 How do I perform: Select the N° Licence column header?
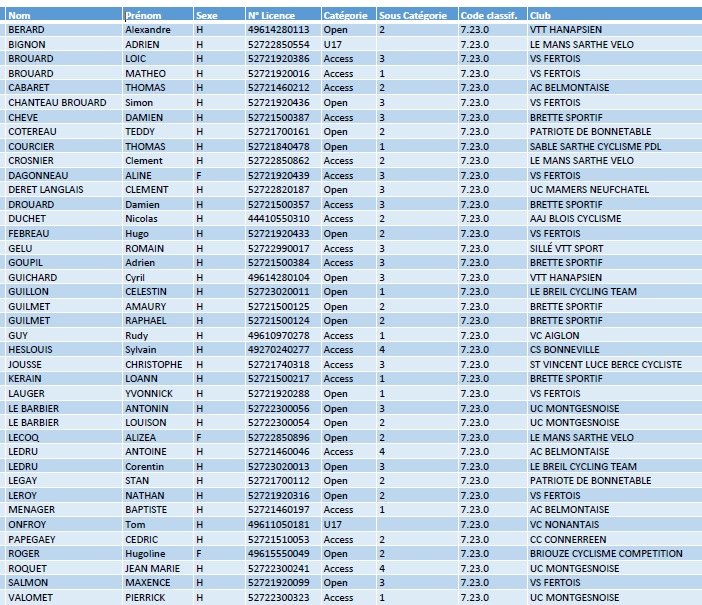pyautogui.click(x=269, y=16)
